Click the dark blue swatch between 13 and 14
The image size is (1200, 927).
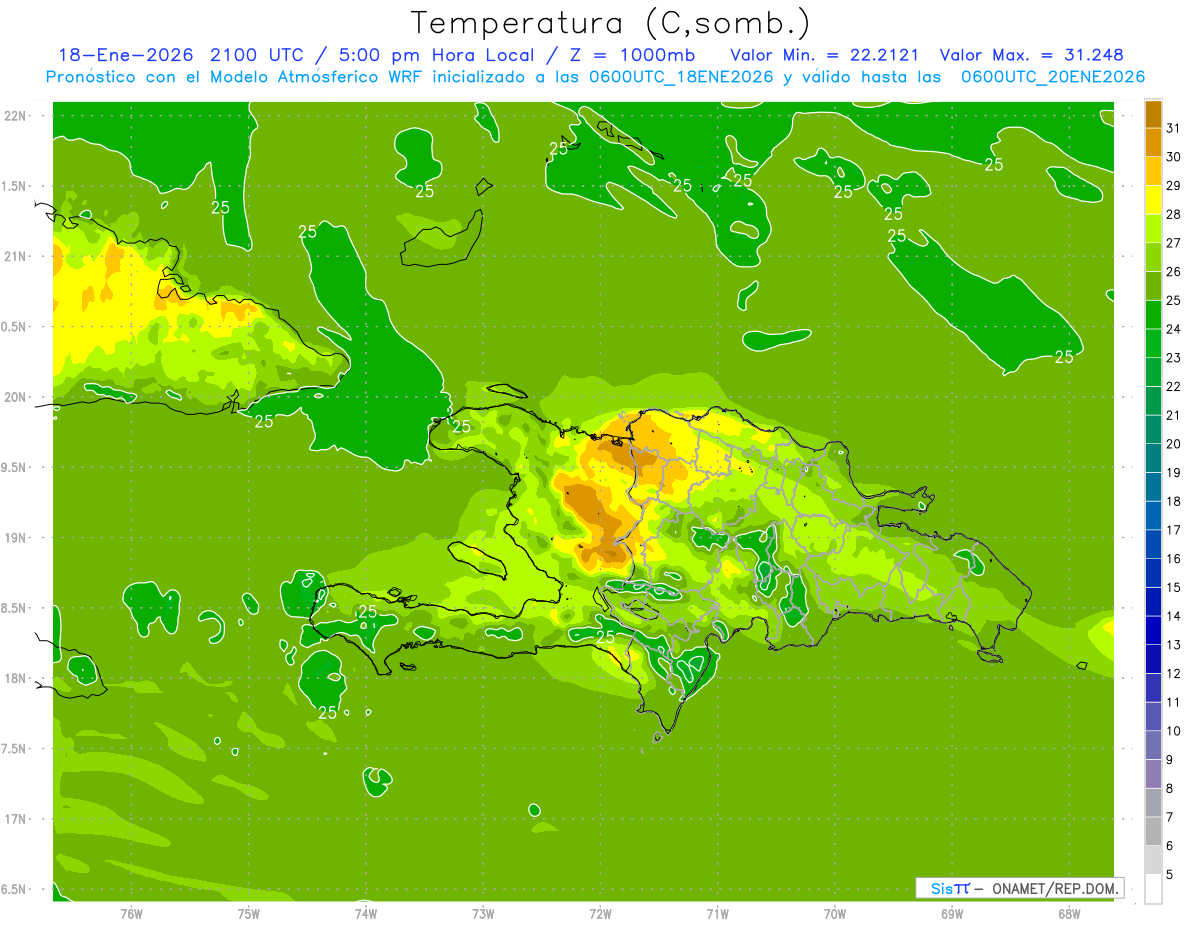point(1153,630)
